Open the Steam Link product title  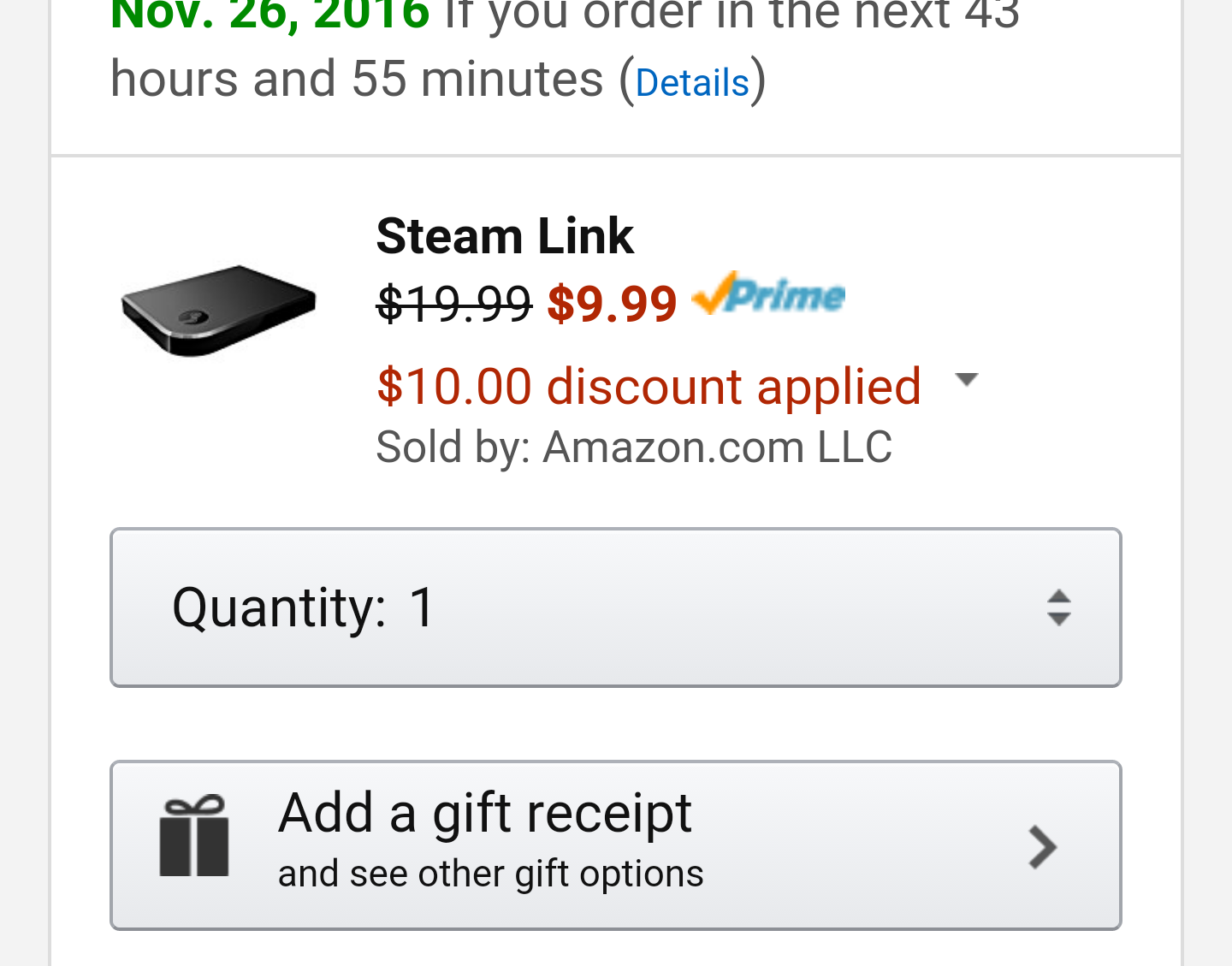pyautogui.click(x=505, y=236)
